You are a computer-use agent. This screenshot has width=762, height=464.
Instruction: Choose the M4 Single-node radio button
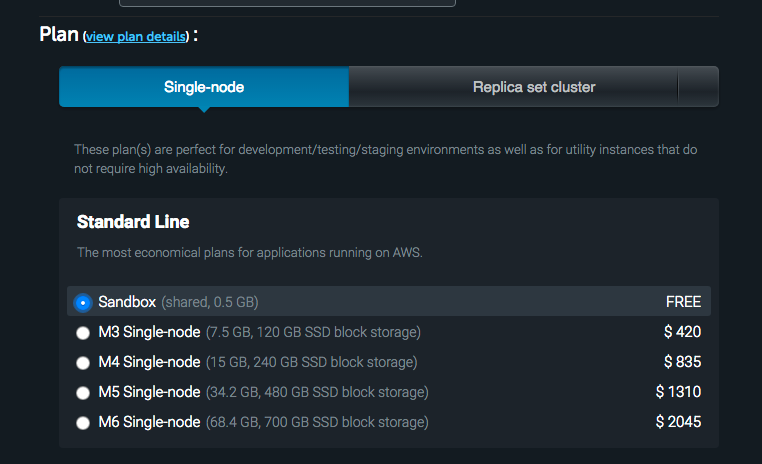[83, 363]
